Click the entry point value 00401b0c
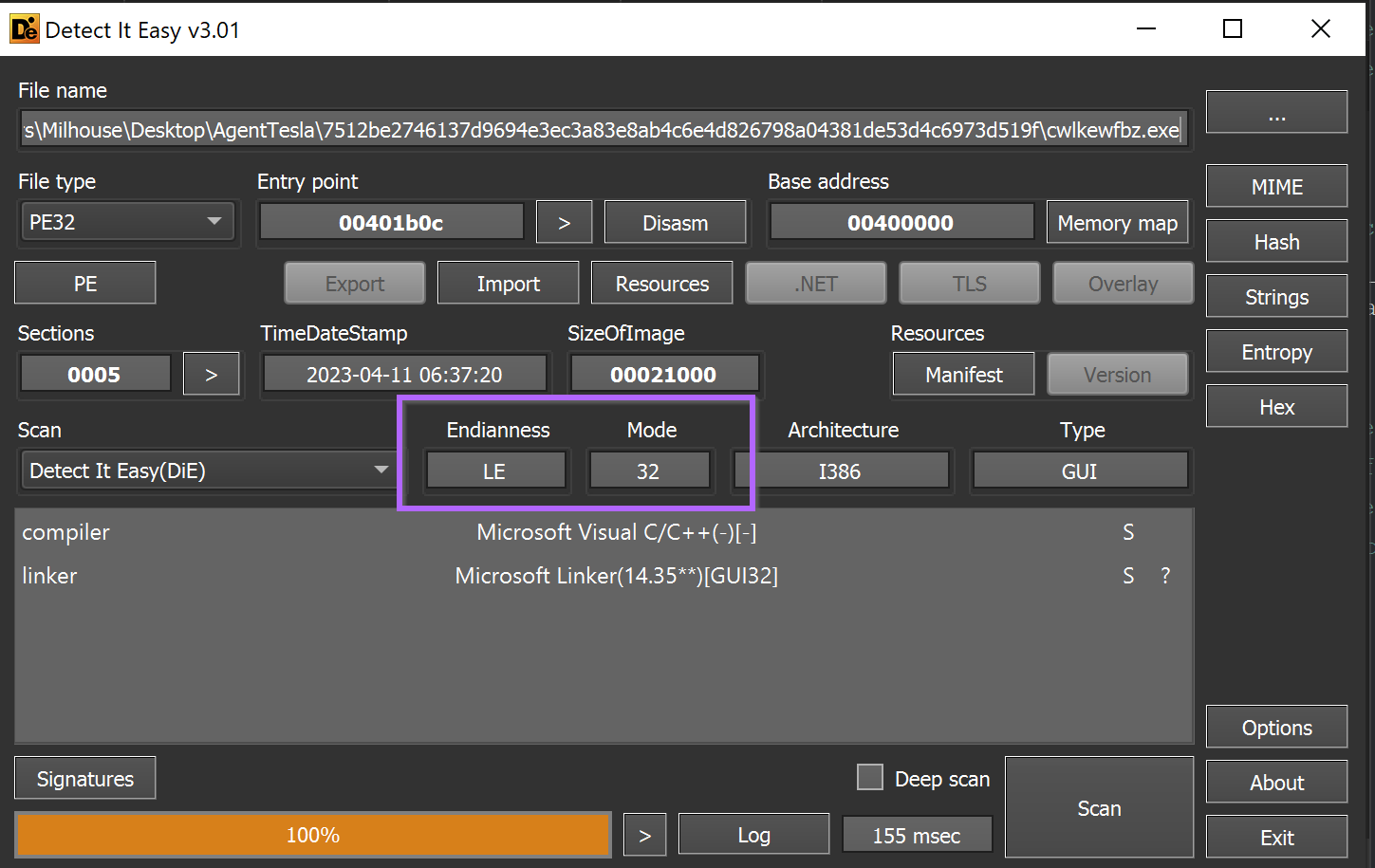Image resolution: width=1375 pixels, height=868 pixels. pos(391,222)
